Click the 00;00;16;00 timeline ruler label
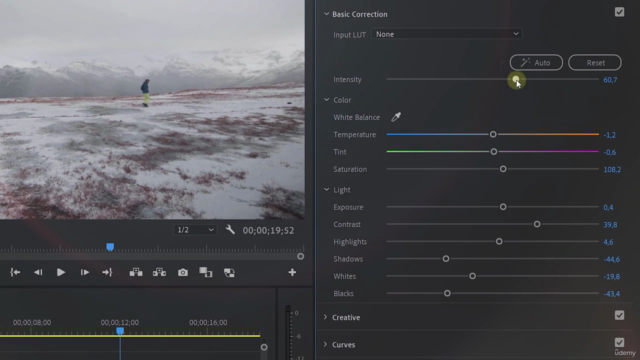The width and height of the screenshot is (640, 360). pos(208,322)
